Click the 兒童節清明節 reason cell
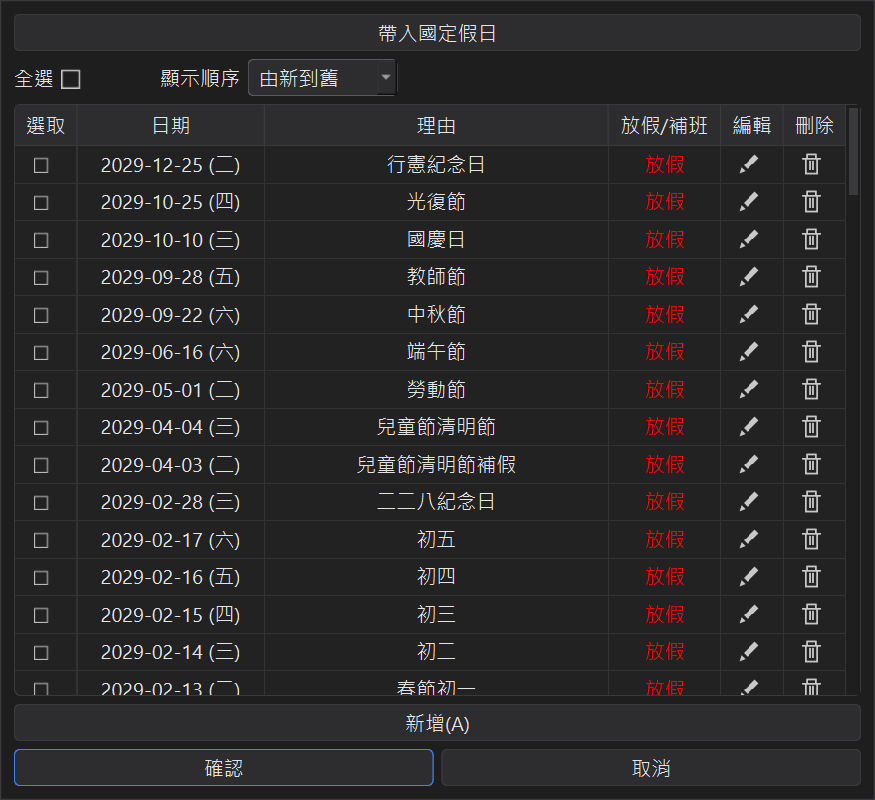The image size is (875, 800). point(436,427)
